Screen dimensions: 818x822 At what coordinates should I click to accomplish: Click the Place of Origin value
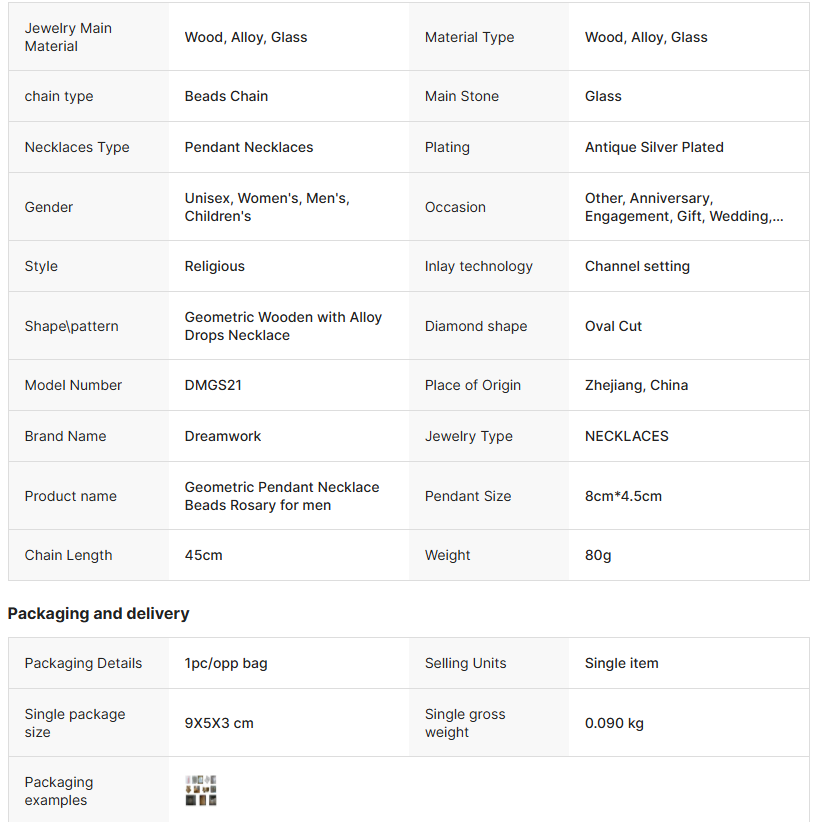click(x=636, y=385)
